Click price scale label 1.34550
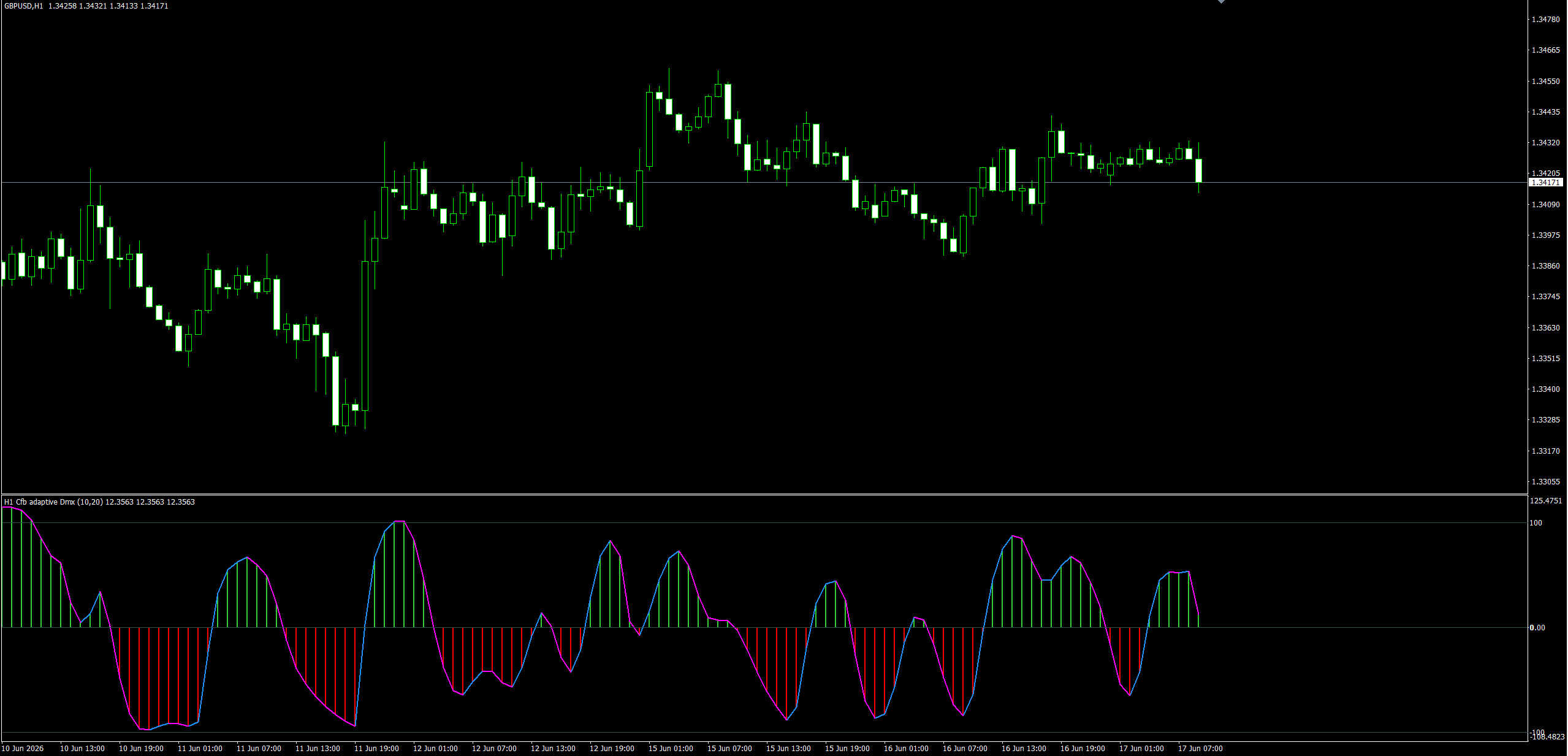 [1545, 82]
